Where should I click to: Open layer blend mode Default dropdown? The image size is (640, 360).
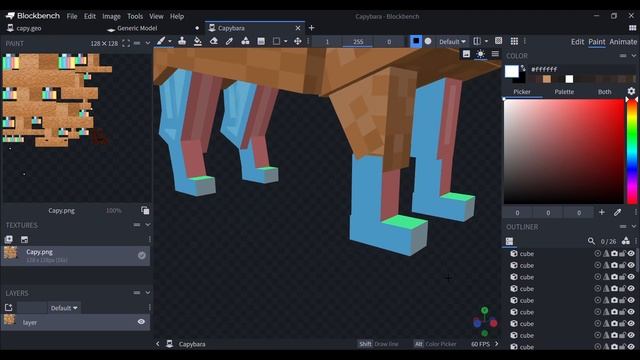[x=64, y=308]
